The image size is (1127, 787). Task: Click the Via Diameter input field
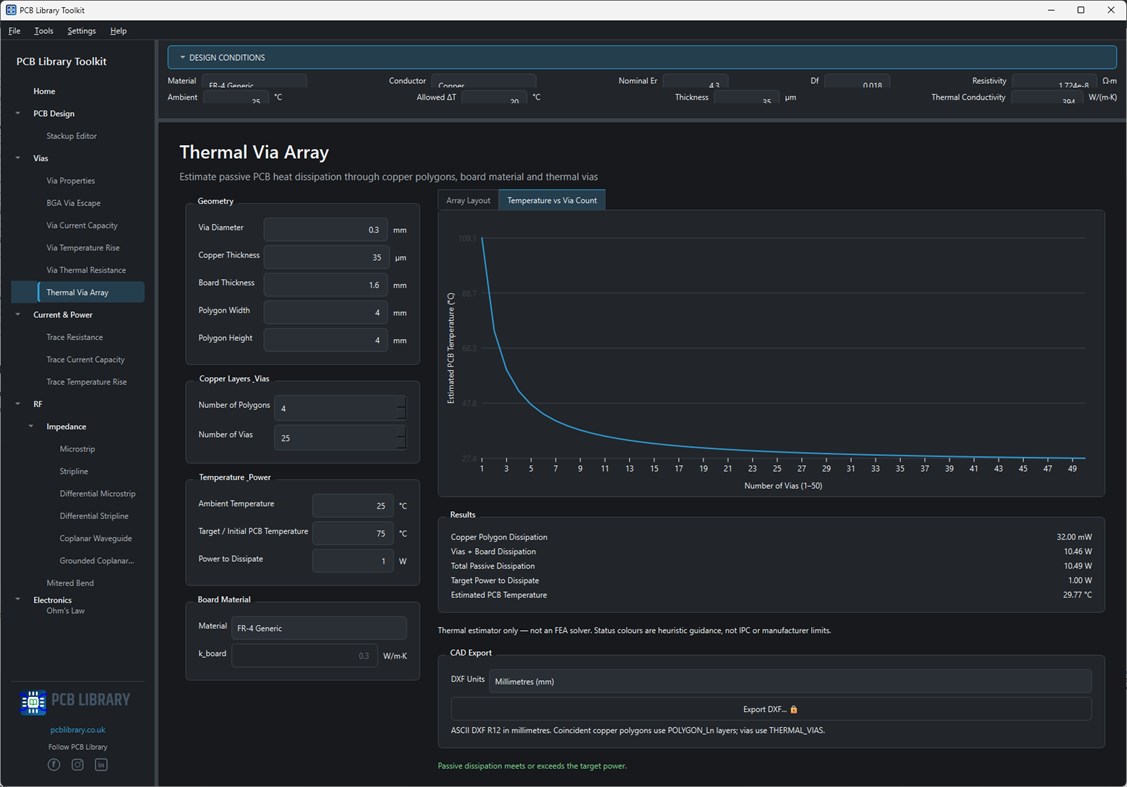326,229
